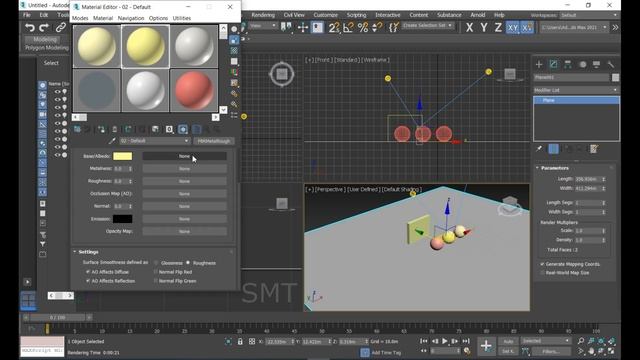Click the Redo arrow in main toolbar
640x360 pixels.
44,27
